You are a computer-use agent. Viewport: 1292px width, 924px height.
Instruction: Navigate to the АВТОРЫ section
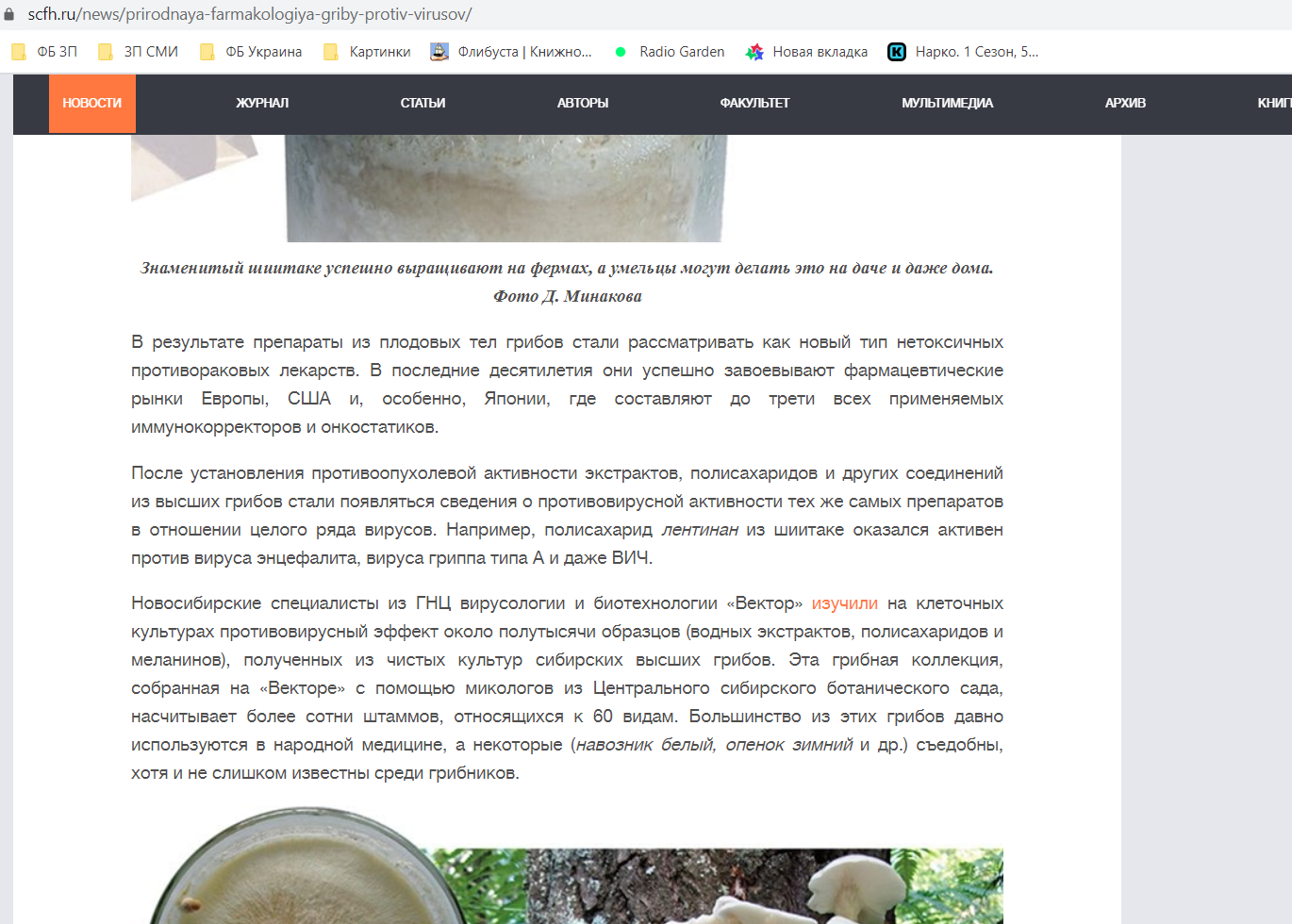583,104
